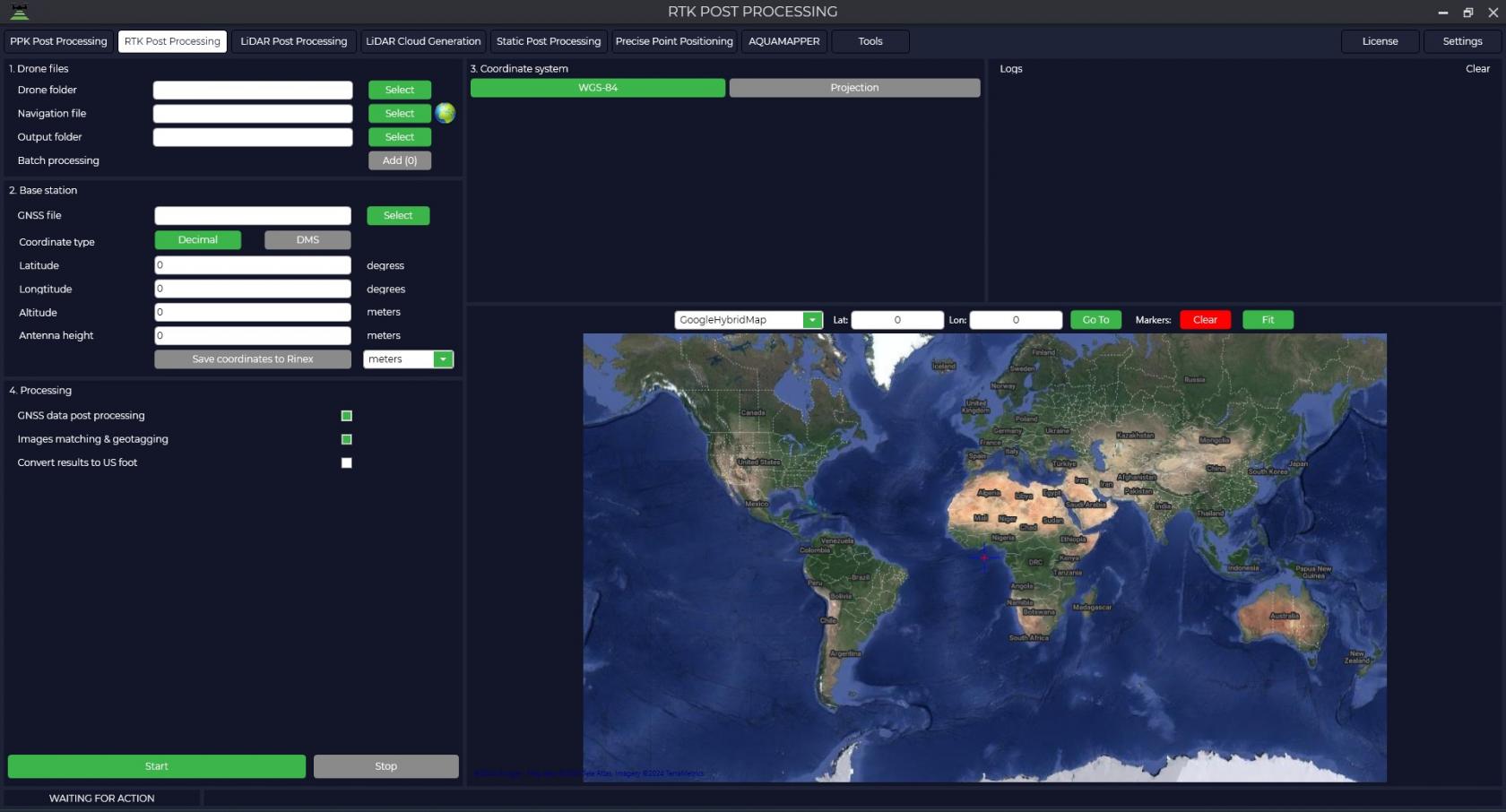Click the Output folder path field
This screenshot has width=1506, height=812.
253,137
